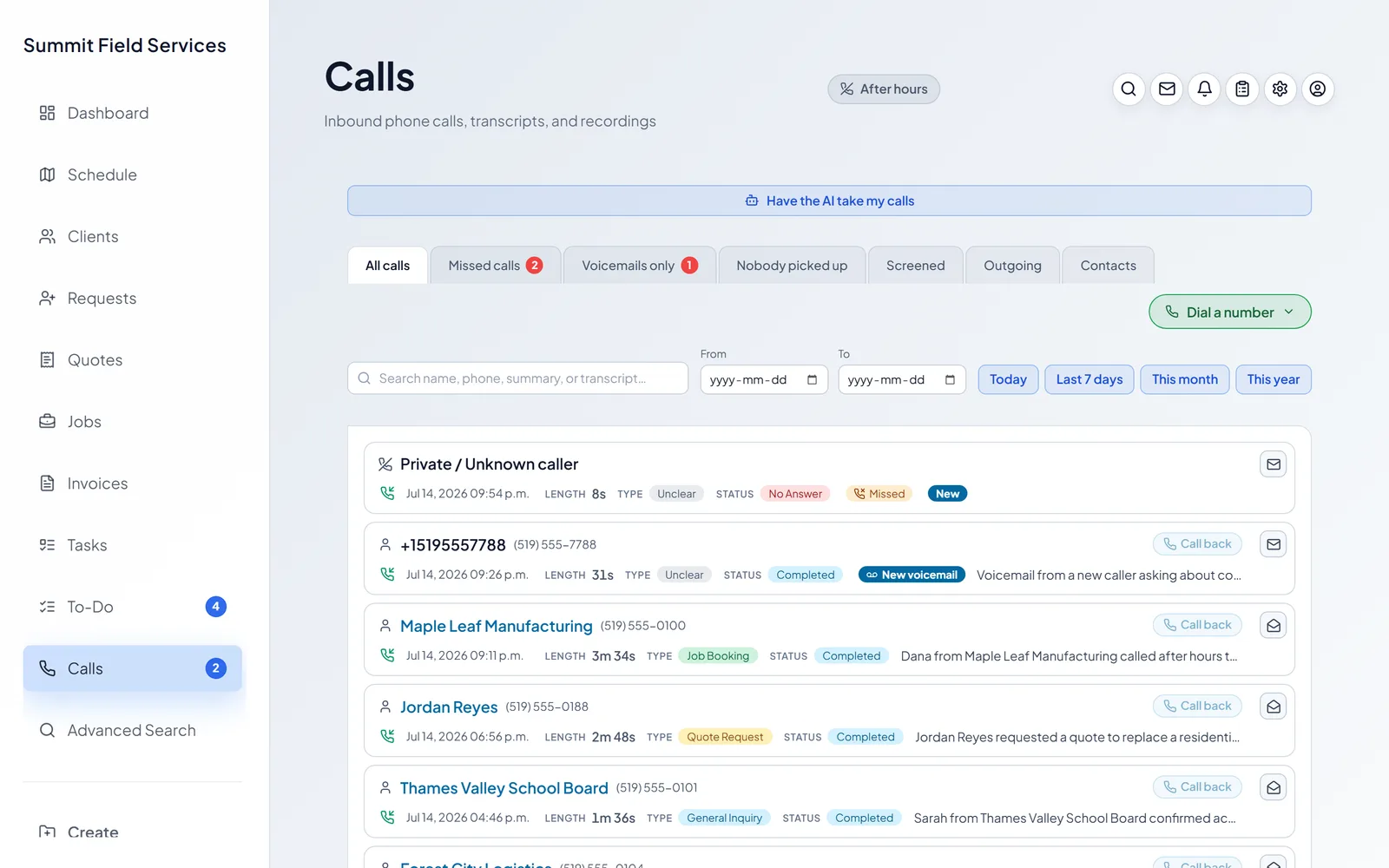Click the Missed badge on the unknown caller
This screenshot has height=868, width=1389.
tap(879, 494)
